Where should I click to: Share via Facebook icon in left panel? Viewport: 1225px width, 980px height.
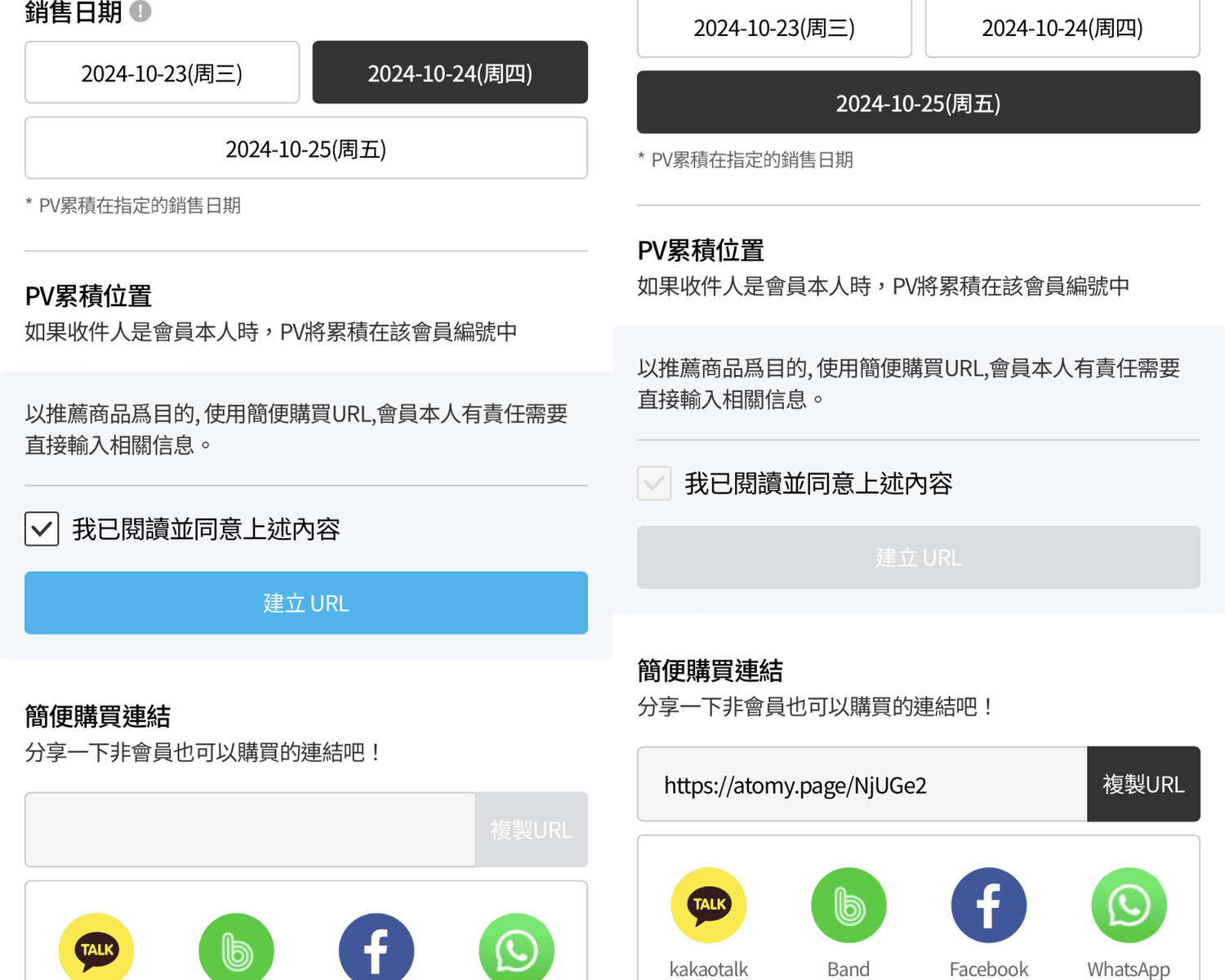click(x=376, y=947)
